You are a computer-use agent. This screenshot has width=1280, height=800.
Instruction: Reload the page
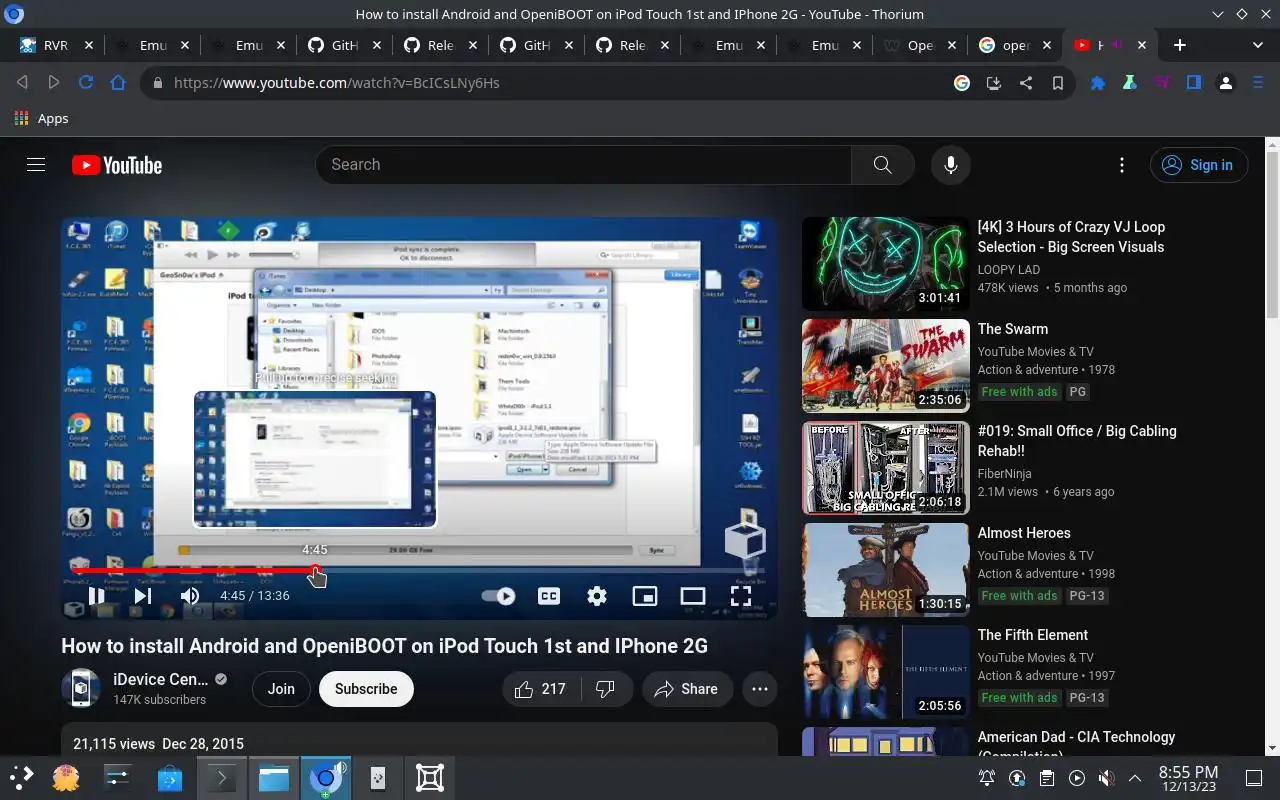click(x=86, y=83)
